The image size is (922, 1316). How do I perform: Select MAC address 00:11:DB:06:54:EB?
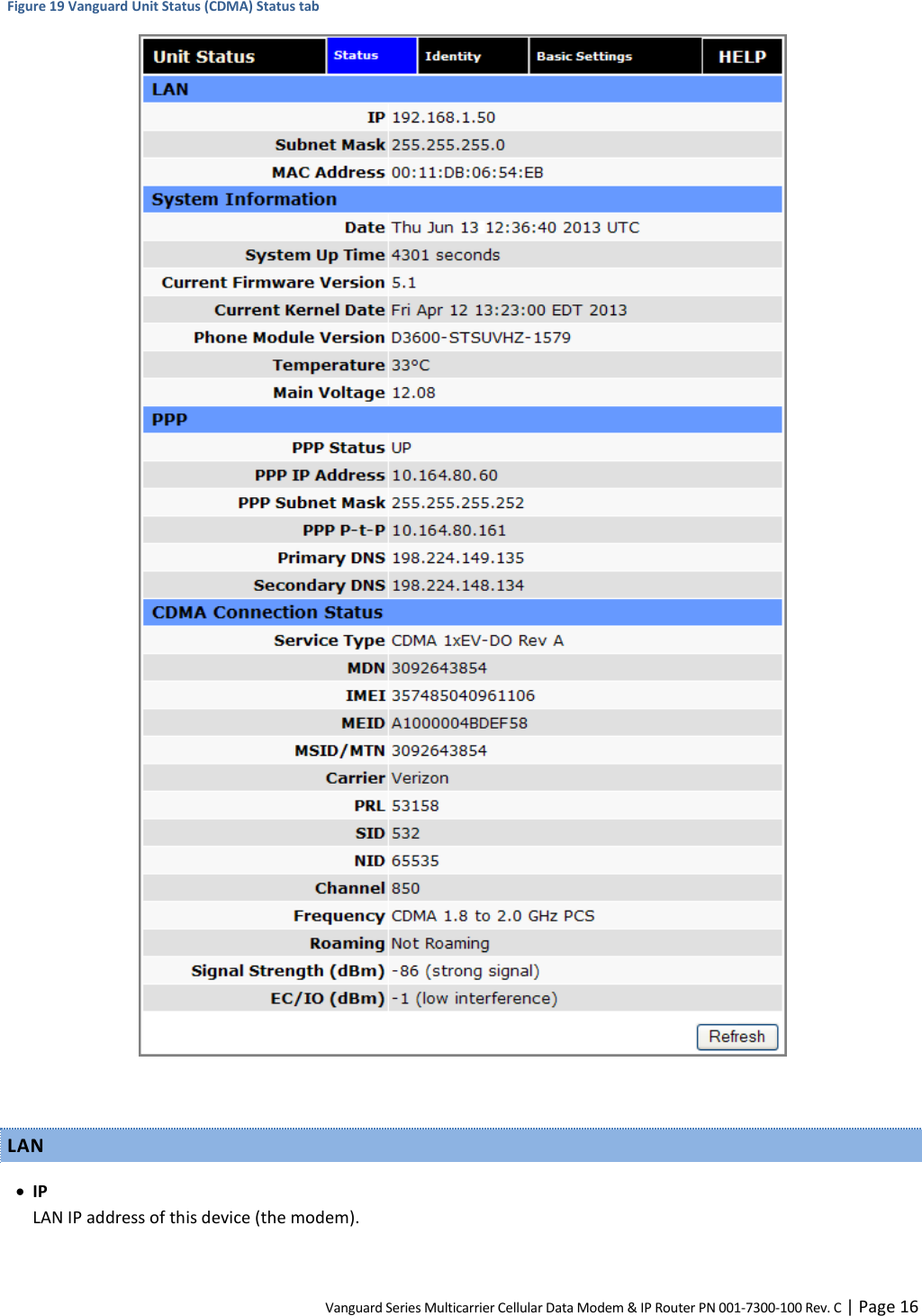(x=467, y=173)
